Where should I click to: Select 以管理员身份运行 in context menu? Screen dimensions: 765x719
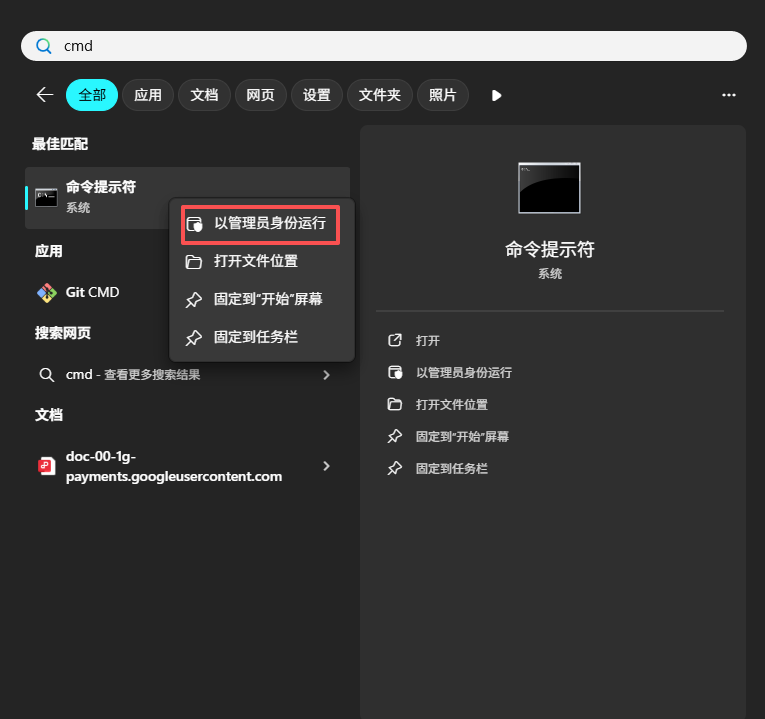coord(261,224)
